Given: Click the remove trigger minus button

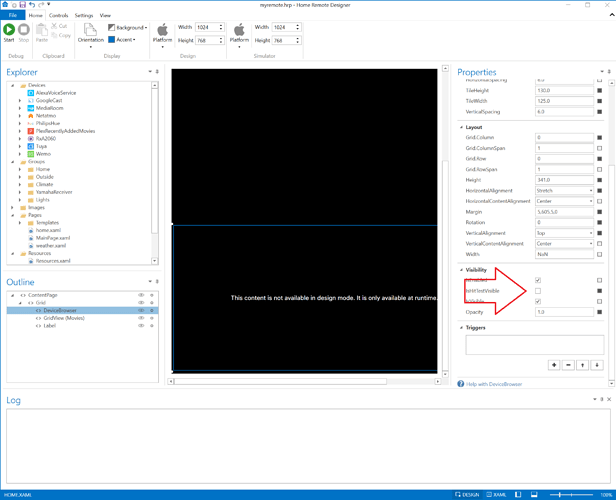Looking at the screenshot, I should click(x=568, y=365).
